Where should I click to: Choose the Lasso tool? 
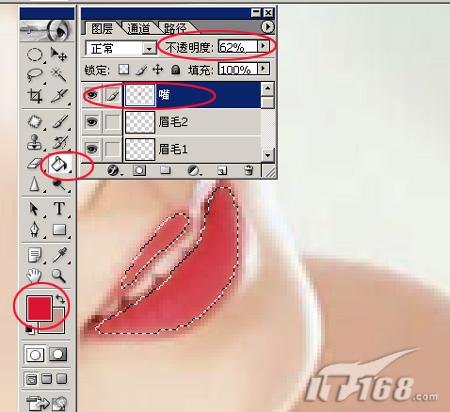point(35,75)
